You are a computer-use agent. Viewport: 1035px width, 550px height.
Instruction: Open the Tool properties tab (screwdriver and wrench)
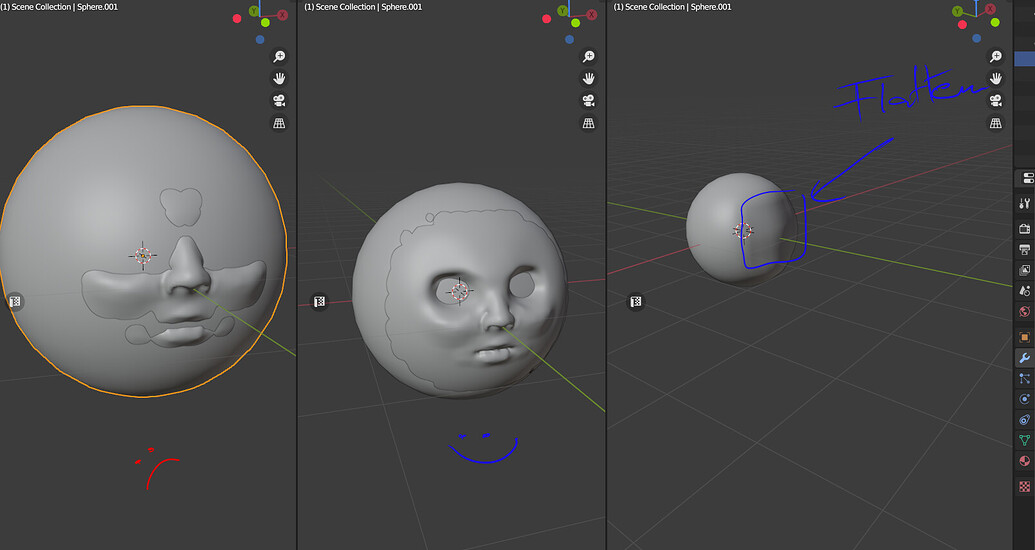coord(1024,203)
